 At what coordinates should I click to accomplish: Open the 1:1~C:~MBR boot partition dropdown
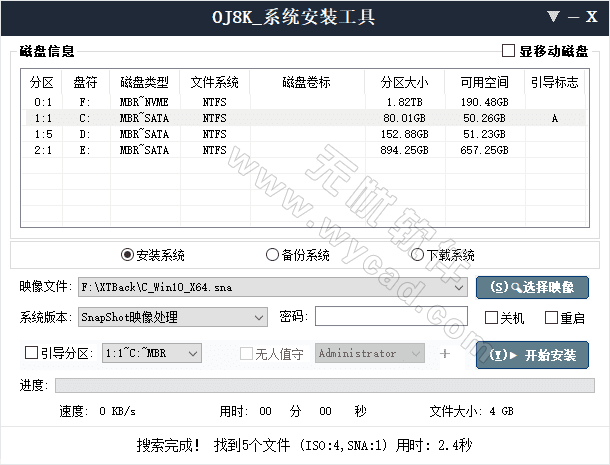[193, 353]
